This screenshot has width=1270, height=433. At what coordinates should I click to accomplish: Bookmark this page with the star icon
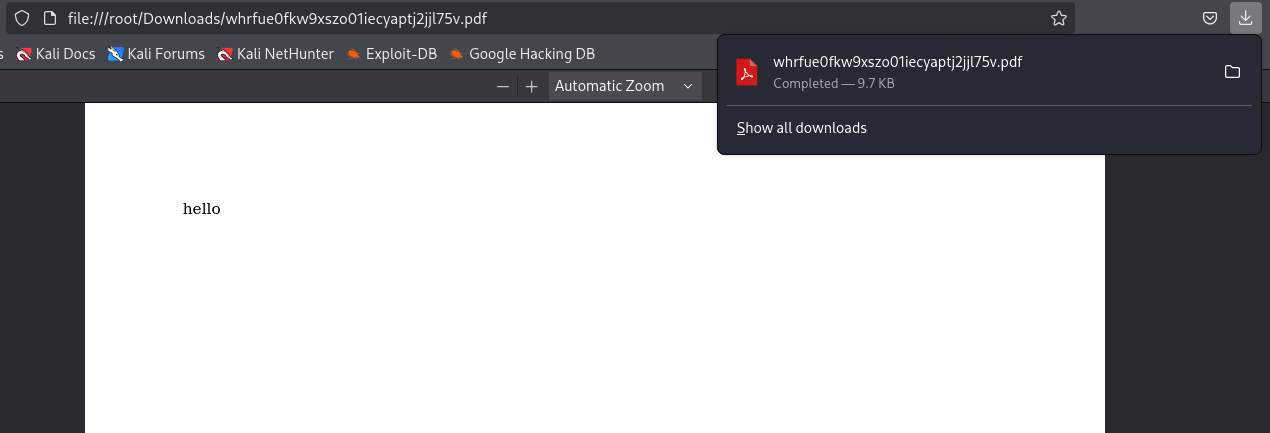[1058, 18]
